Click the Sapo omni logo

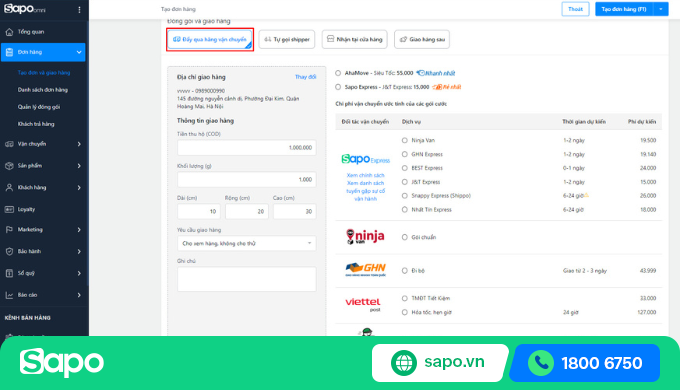pyautogui.click(x=25, y=9)
